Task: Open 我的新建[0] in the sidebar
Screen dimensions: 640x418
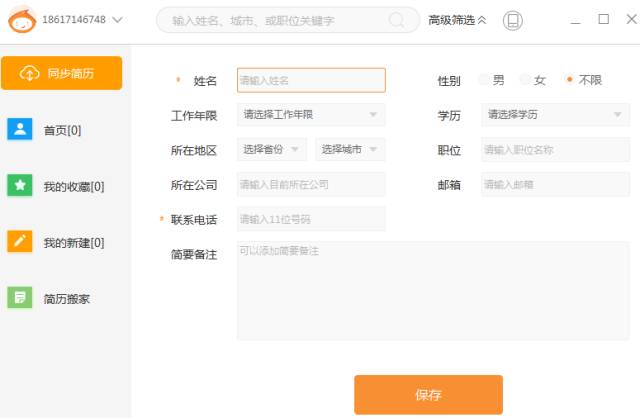Action: tap(74, 243)
